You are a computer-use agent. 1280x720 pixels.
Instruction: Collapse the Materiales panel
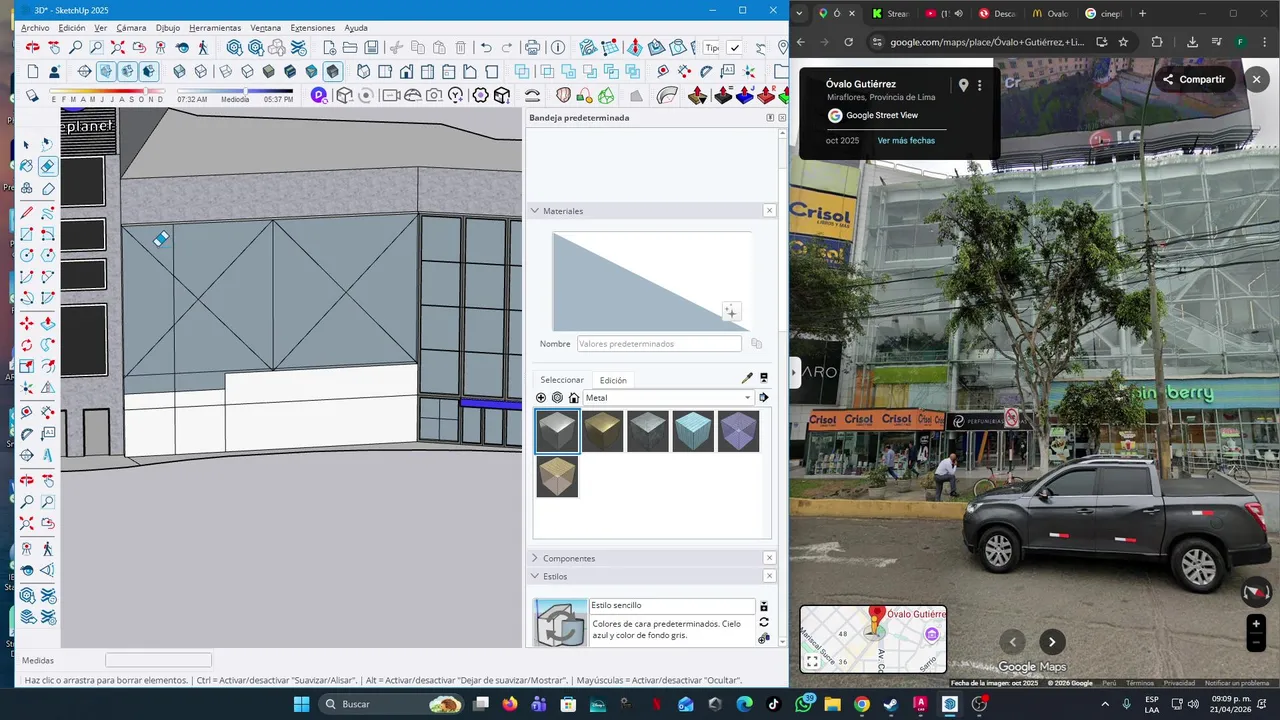tap(535, 211)
